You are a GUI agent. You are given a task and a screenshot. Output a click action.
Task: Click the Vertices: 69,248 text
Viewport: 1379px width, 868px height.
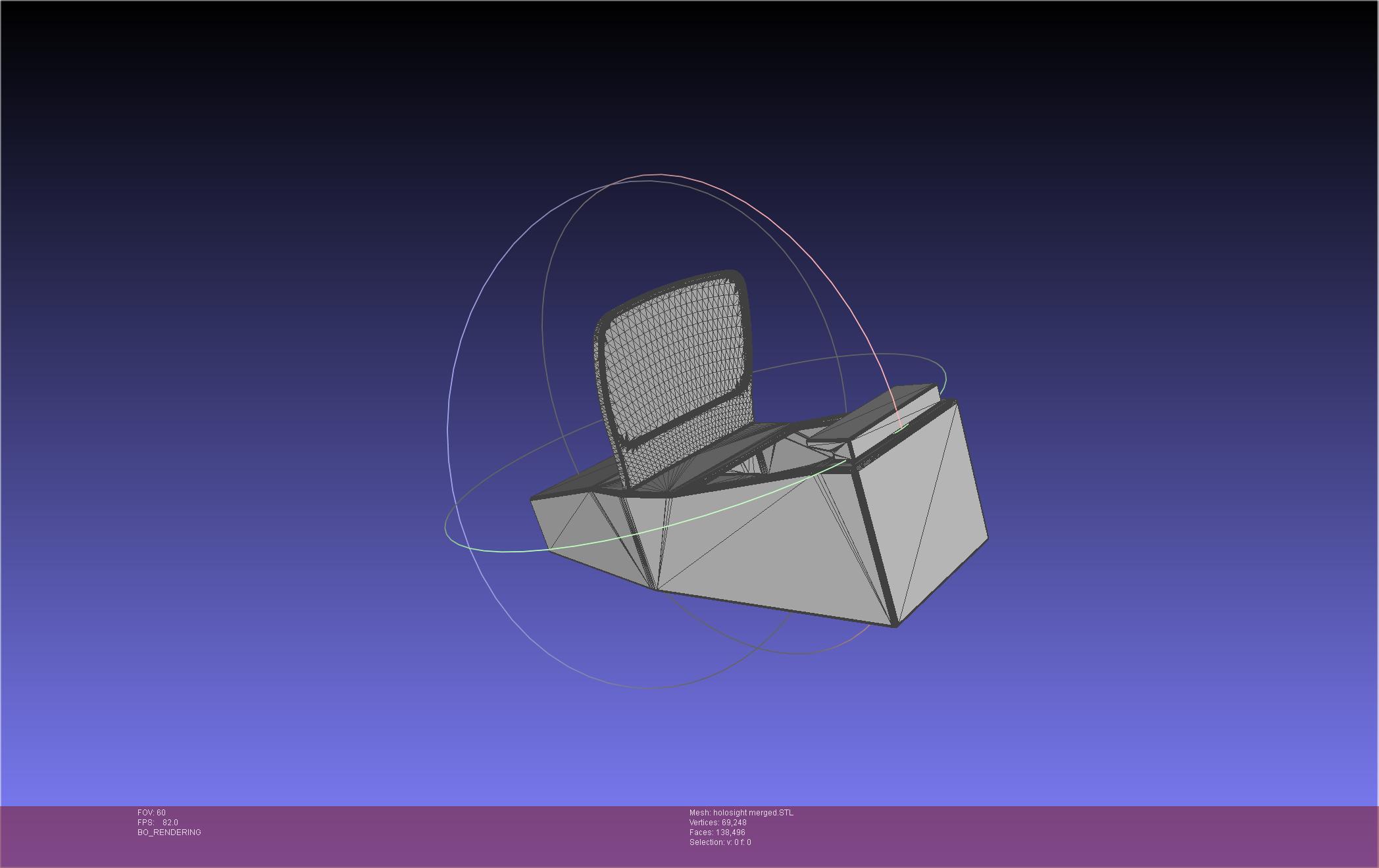tap(717, 823)
